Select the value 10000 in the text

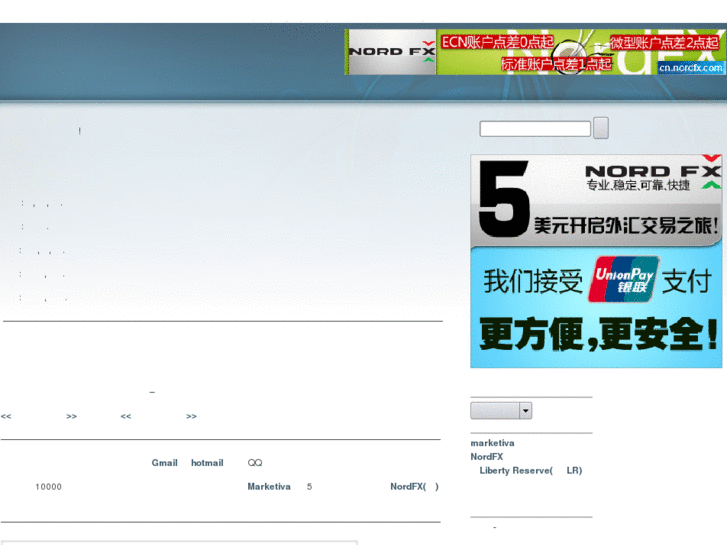[x=49, y=487]
